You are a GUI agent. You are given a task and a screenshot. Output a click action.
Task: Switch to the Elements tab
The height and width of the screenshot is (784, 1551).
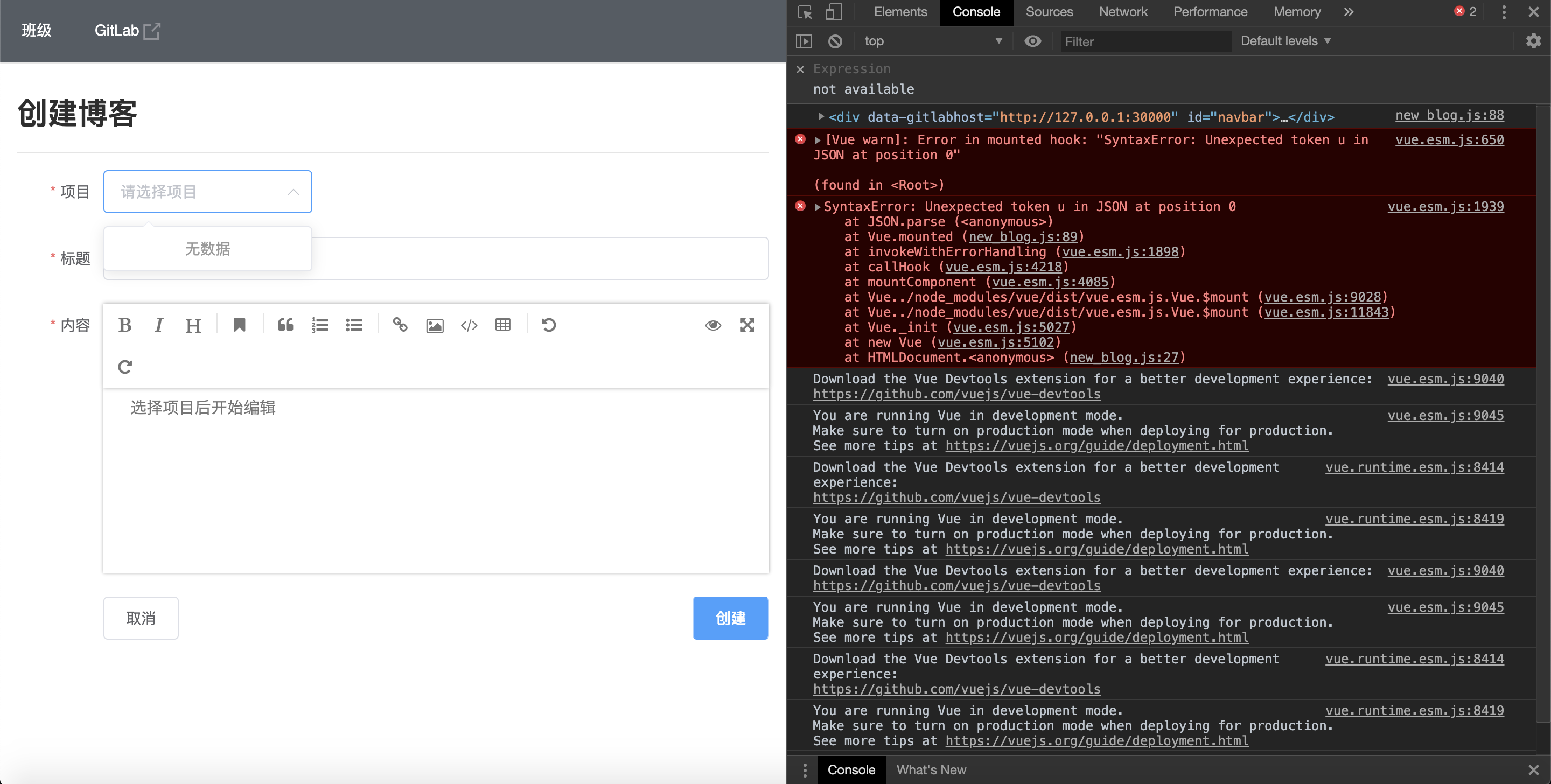(900, 11)
